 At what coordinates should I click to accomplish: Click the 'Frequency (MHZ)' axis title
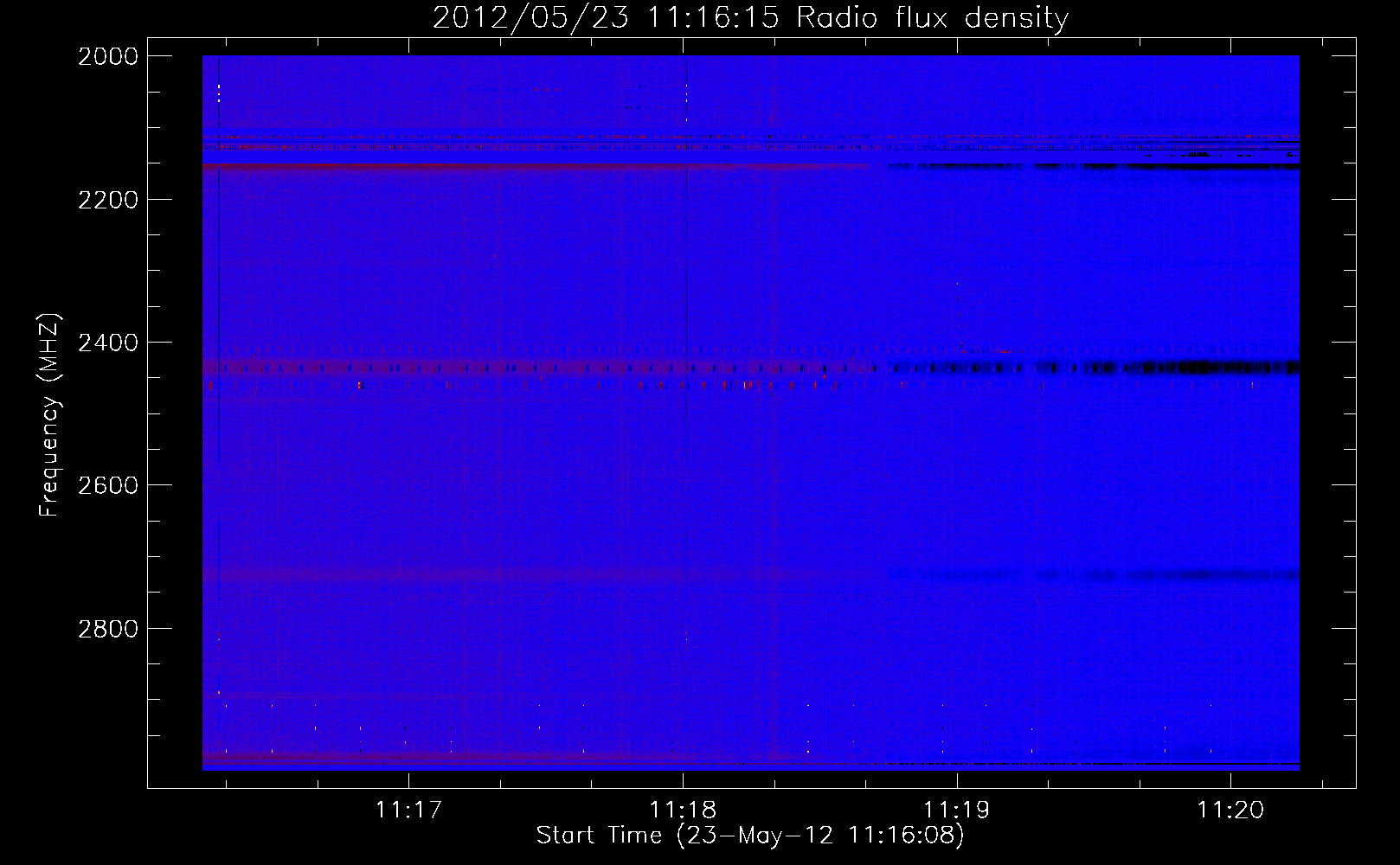point(49,415)
